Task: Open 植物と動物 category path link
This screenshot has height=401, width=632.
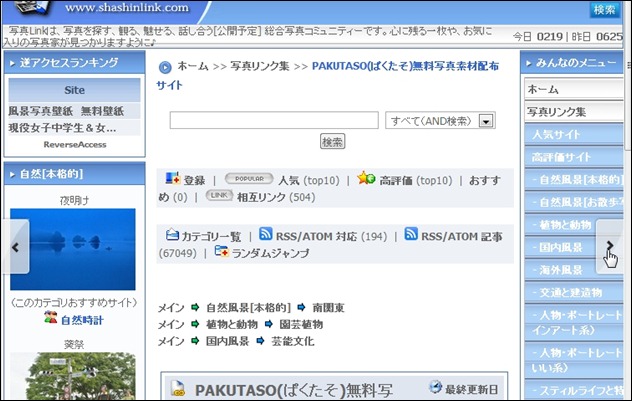Action: [232, 324]
